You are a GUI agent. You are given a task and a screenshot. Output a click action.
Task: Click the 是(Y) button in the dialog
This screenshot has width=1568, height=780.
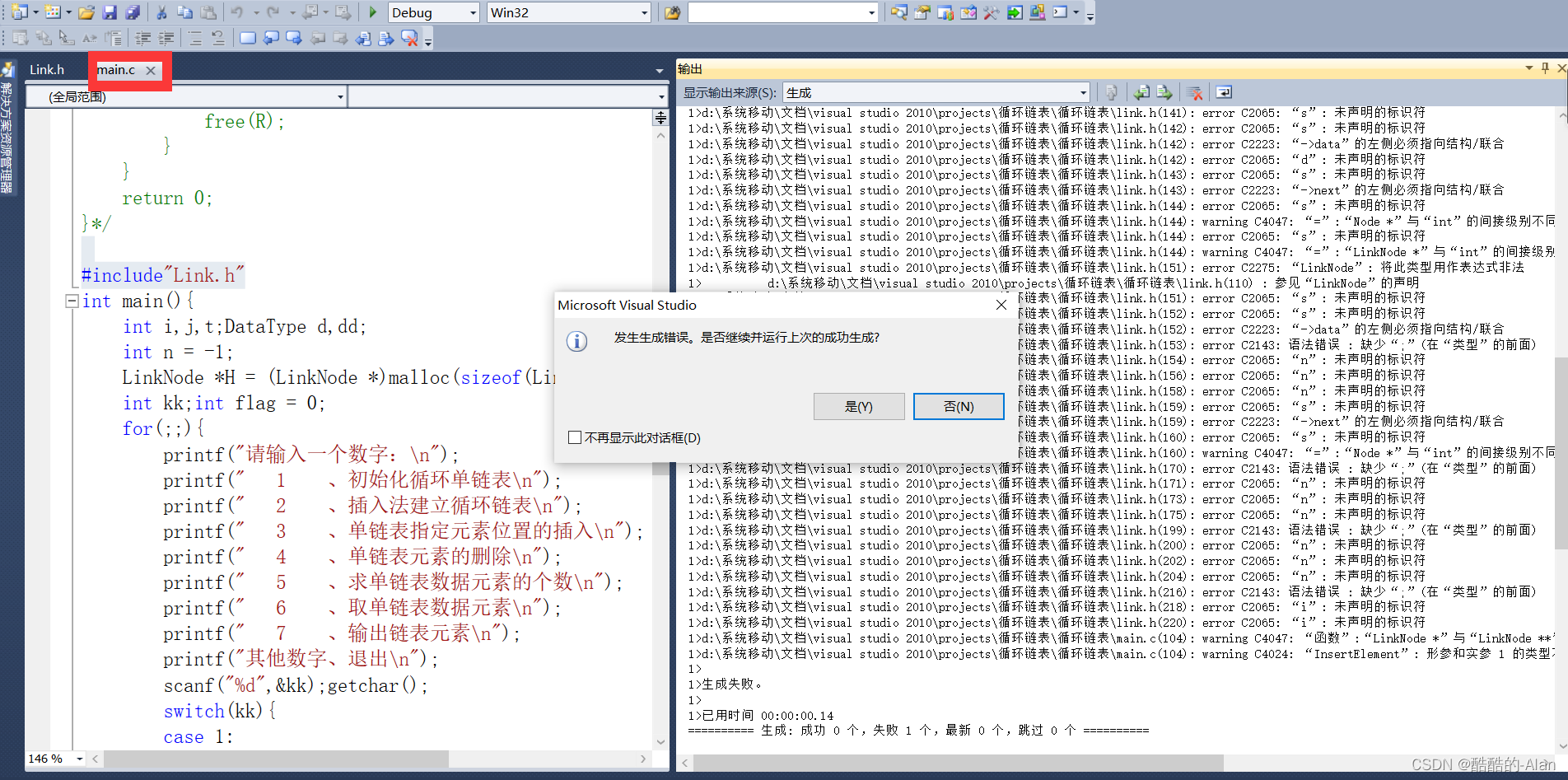pyautogui.click(x=859, y=406)
